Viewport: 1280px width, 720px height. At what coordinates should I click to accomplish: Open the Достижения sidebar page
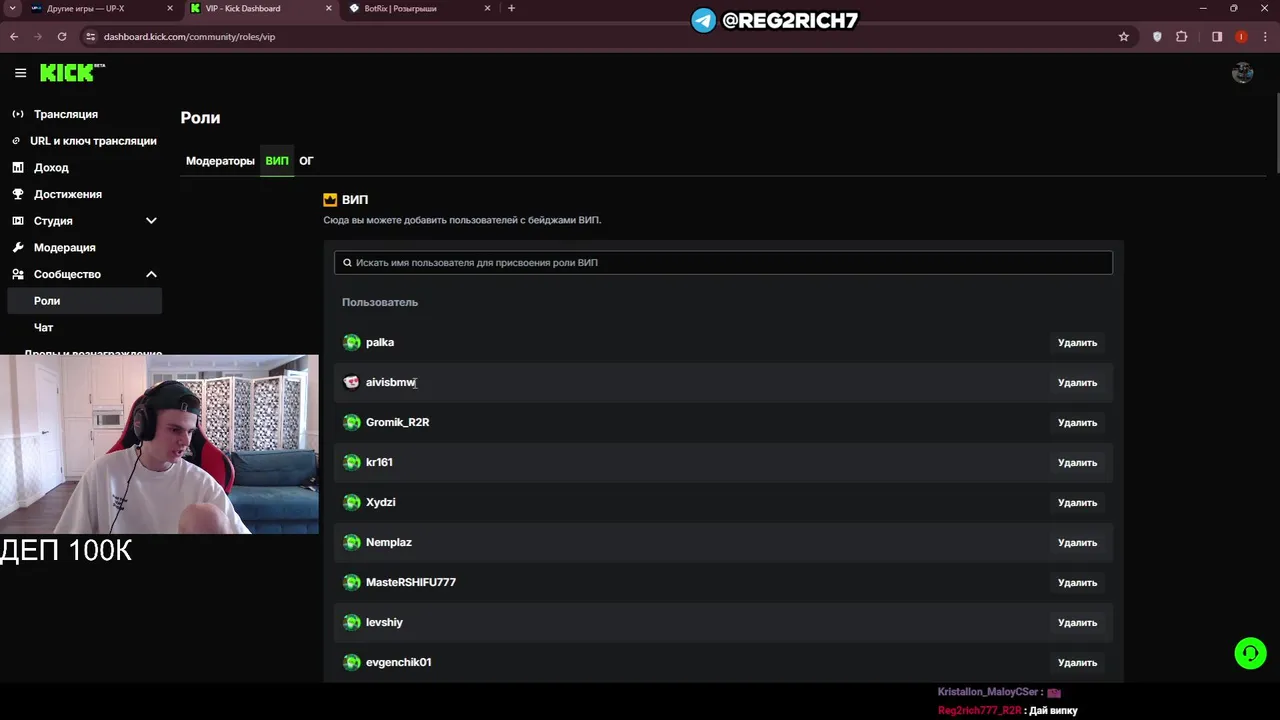click(x=68, y=194)
